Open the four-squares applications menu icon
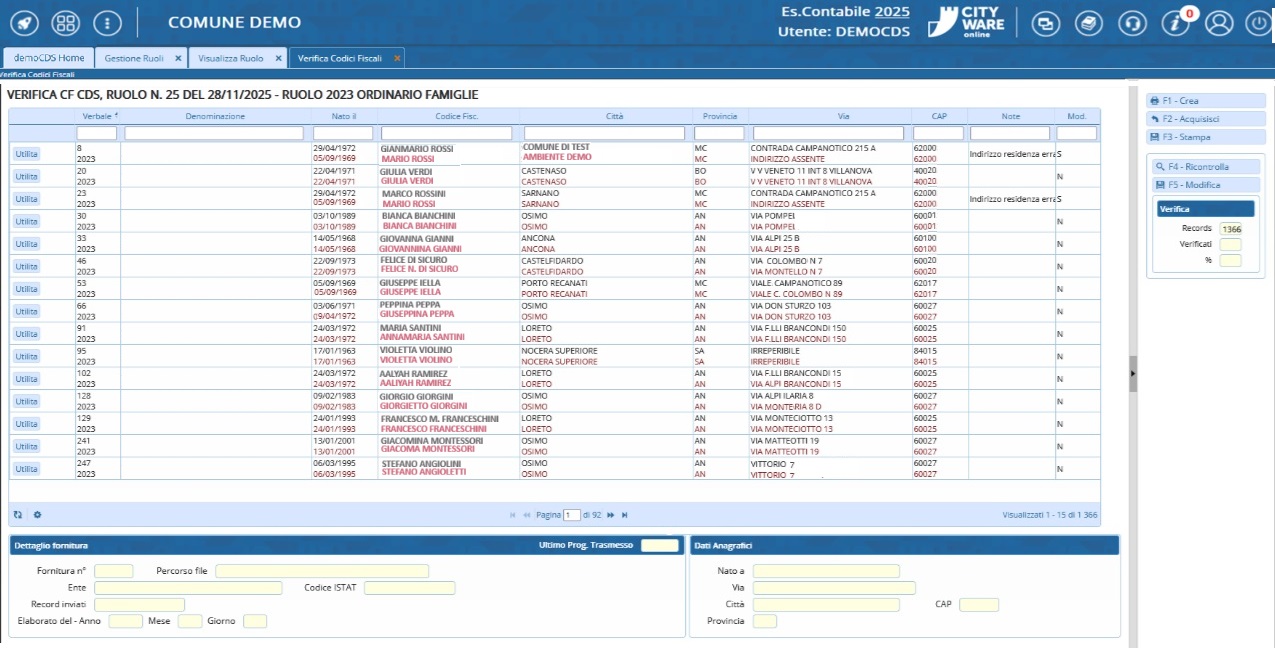This screenshot has width=1275, height=651. (x=65, y=22)
